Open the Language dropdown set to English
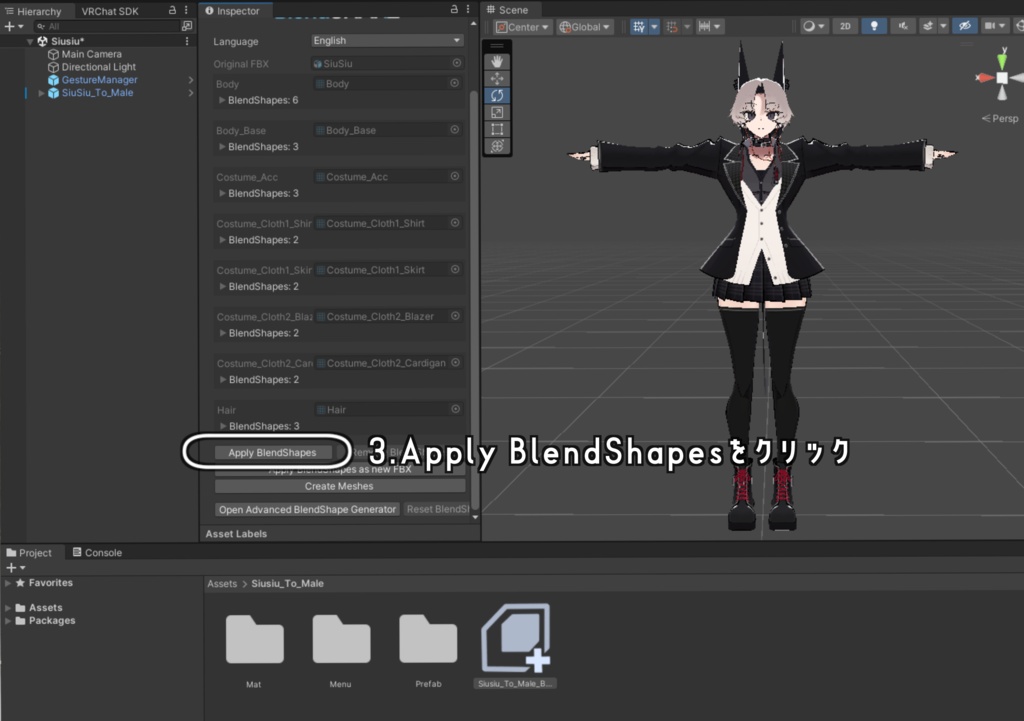 click(x=387, y=40)
